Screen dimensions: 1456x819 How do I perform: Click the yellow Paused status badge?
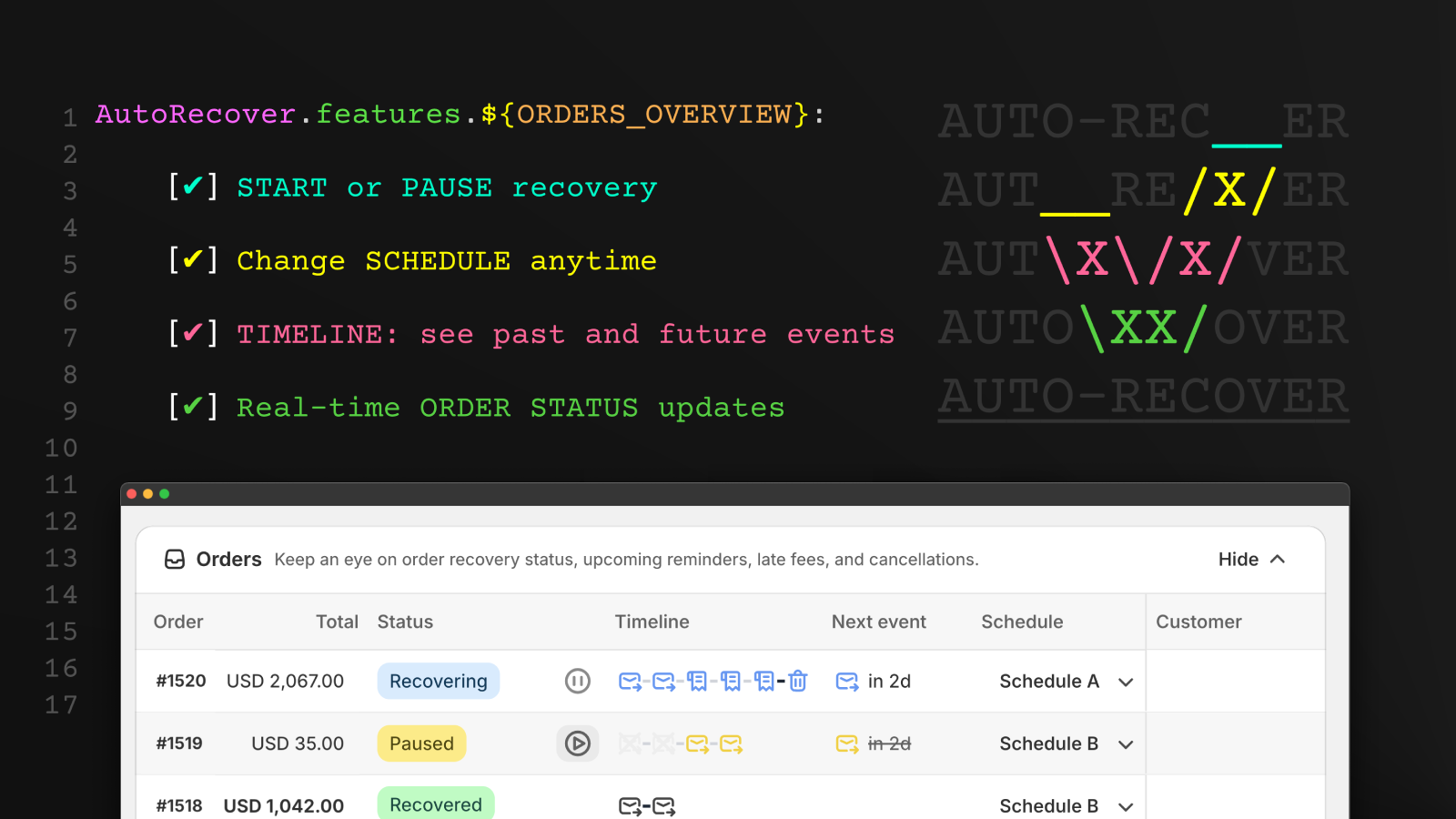click(421, 743)
